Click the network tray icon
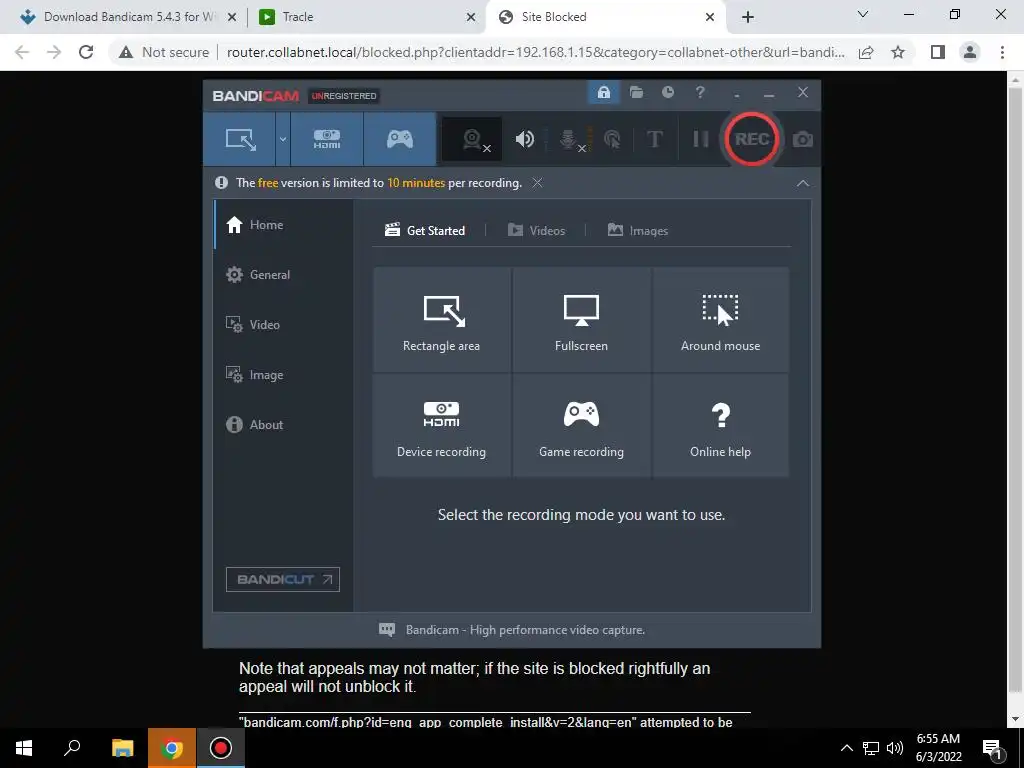The image size is (1024, 768). pyautogui.click(x=871, y=748)
